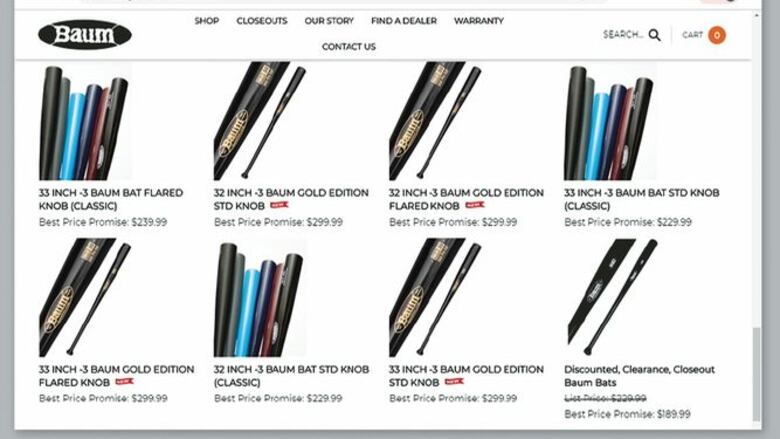Viewport: 780px width, 439px height.
Task: Open 33 INCH -3 BAUM BAT FLARED KNOB (CLASSIC)
Action: tap(111, 199)
